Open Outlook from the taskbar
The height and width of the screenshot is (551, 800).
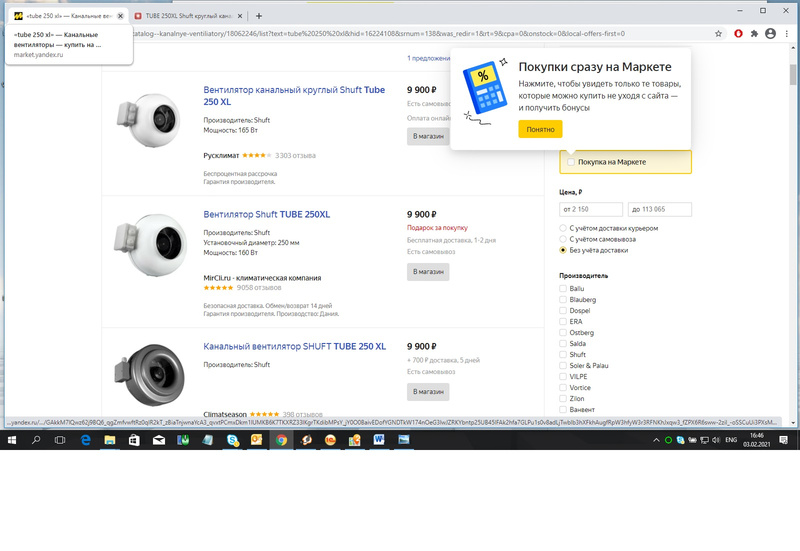pyautogui.click(x=257, y=440)
